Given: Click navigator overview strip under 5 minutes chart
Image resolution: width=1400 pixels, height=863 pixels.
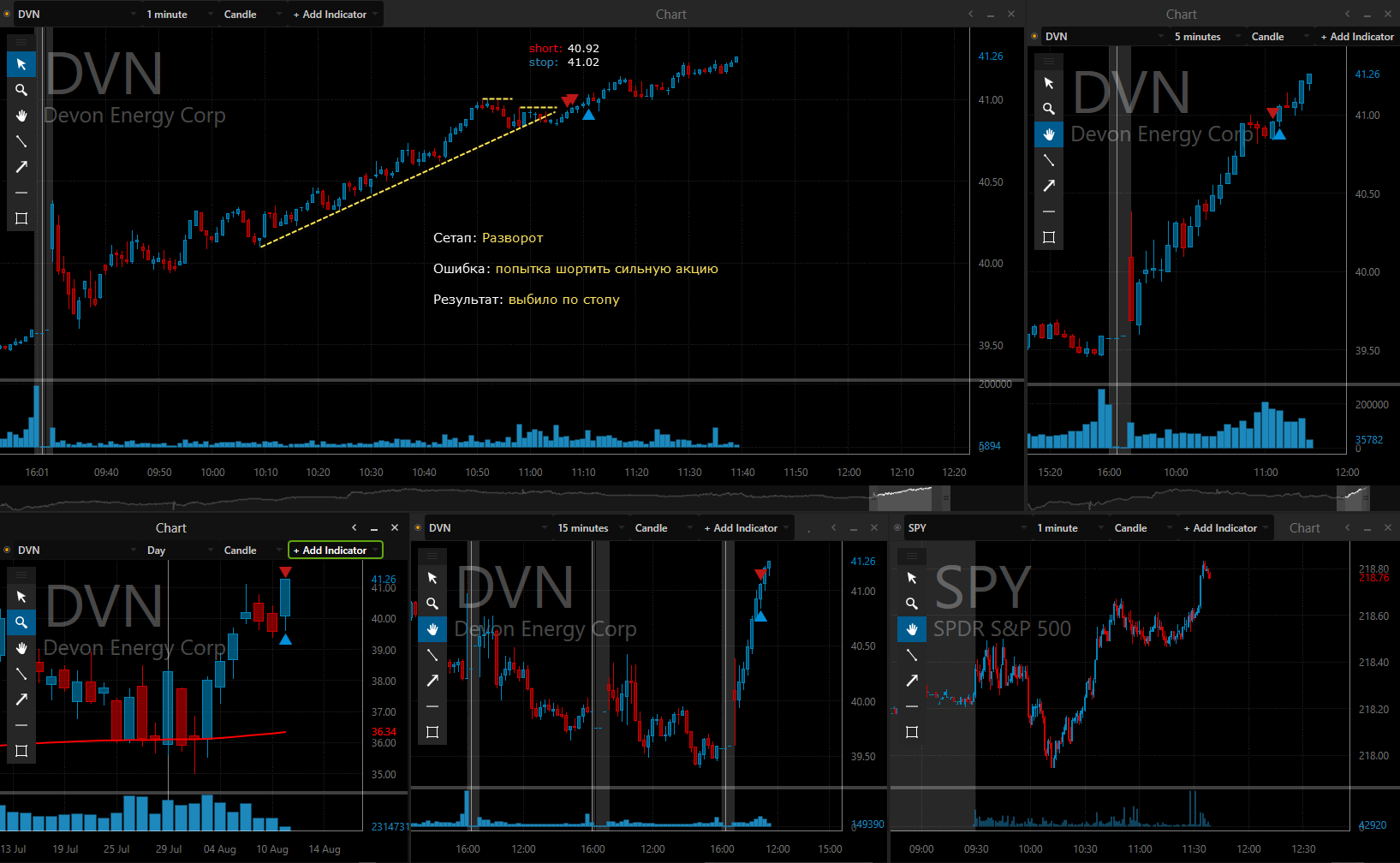Looking at the screenshot, I should 1199,498.
